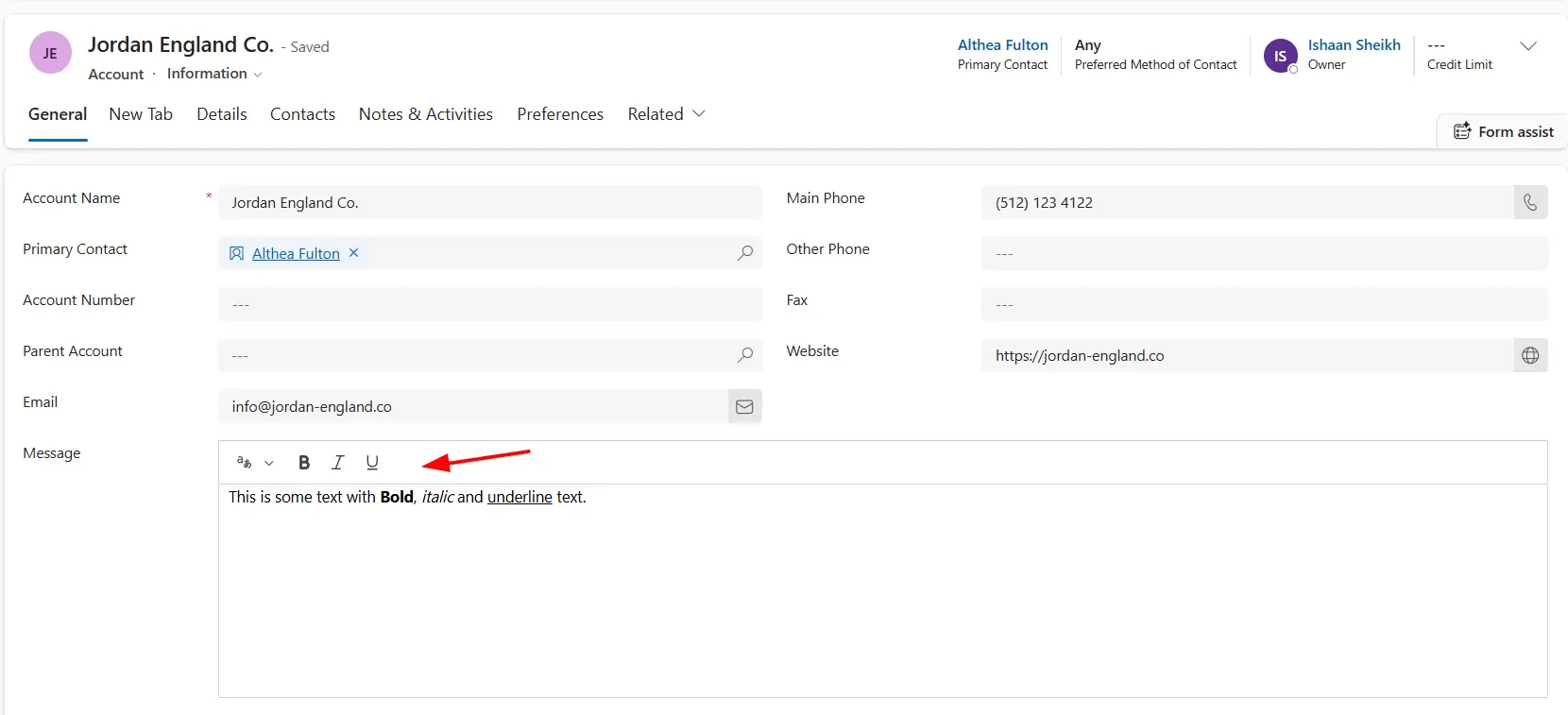Click the JE account avatar
1568x715 pixels.
(50, 53)
